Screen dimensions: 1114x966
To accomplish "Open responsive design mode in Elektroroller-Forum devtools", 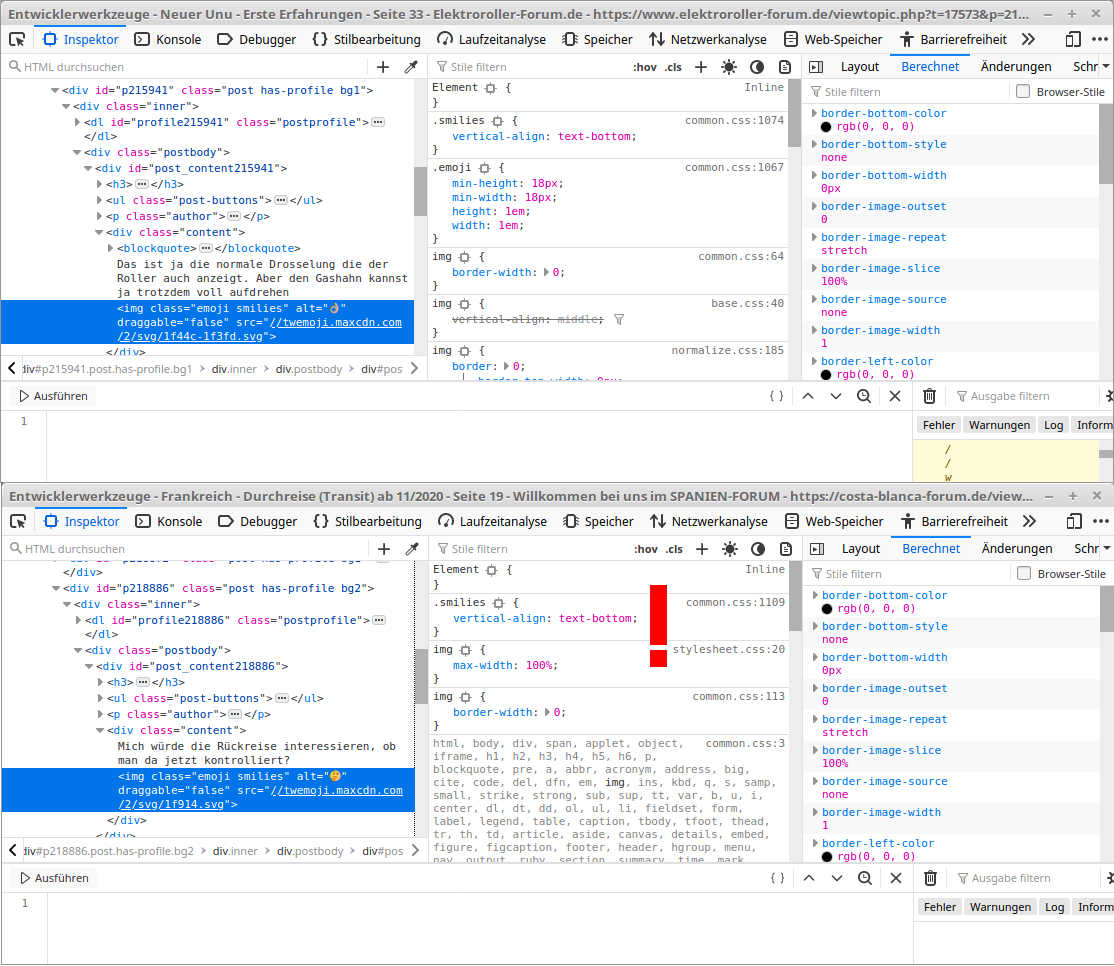I will click(1073, 39).
